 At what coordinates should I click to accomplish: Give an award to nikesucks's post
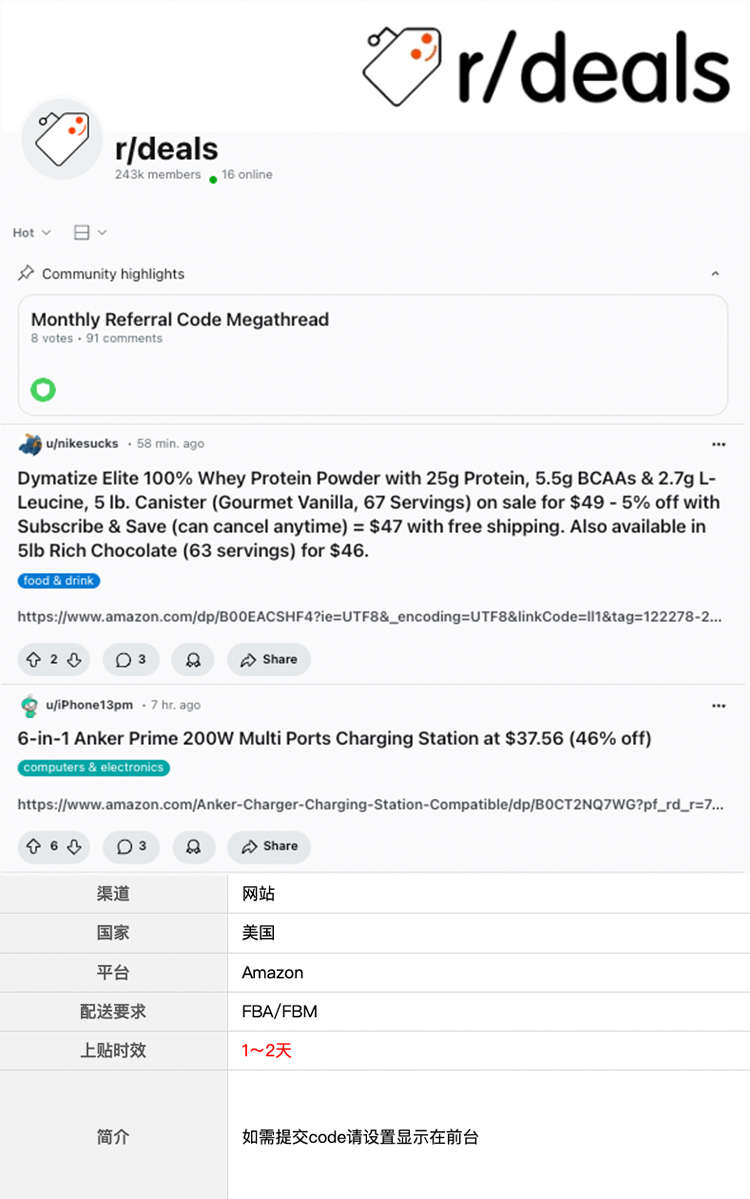(193, 659)
